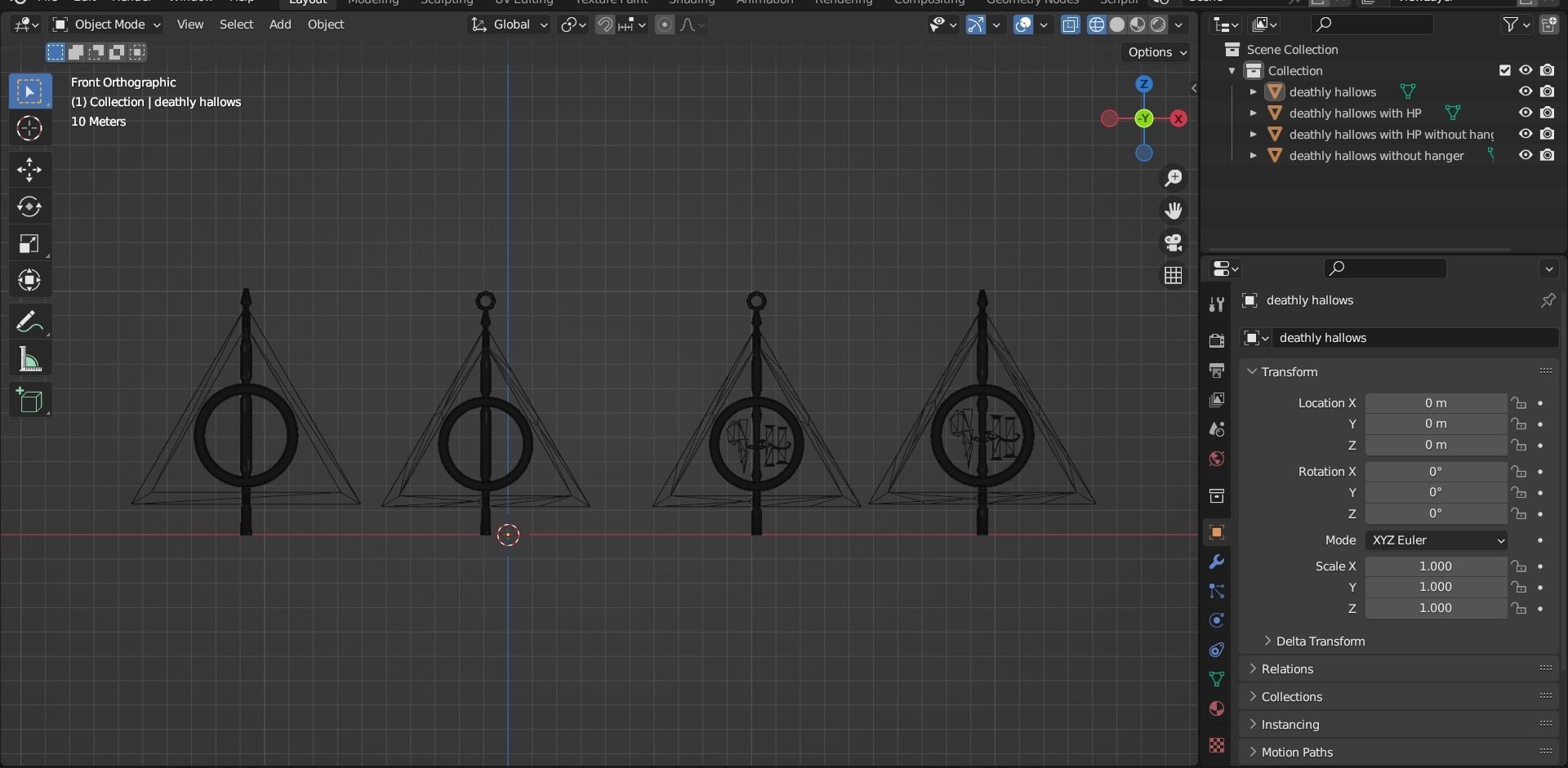Toggle proportional editing button
The width and height of the screenshot is (1568, 768).
coord(665,24)
